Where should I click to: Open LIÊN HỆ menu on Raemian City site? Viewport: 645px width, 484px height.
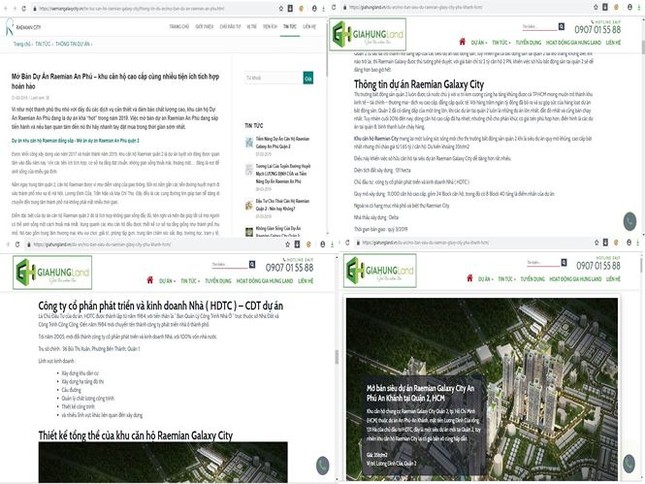click(309, 27)
